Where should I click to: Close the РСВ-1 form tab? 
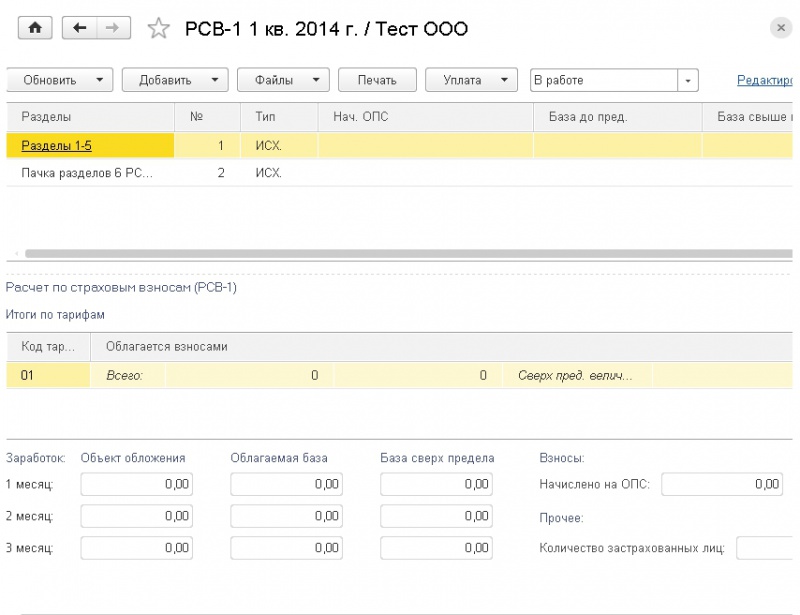(x=781, y=29)
